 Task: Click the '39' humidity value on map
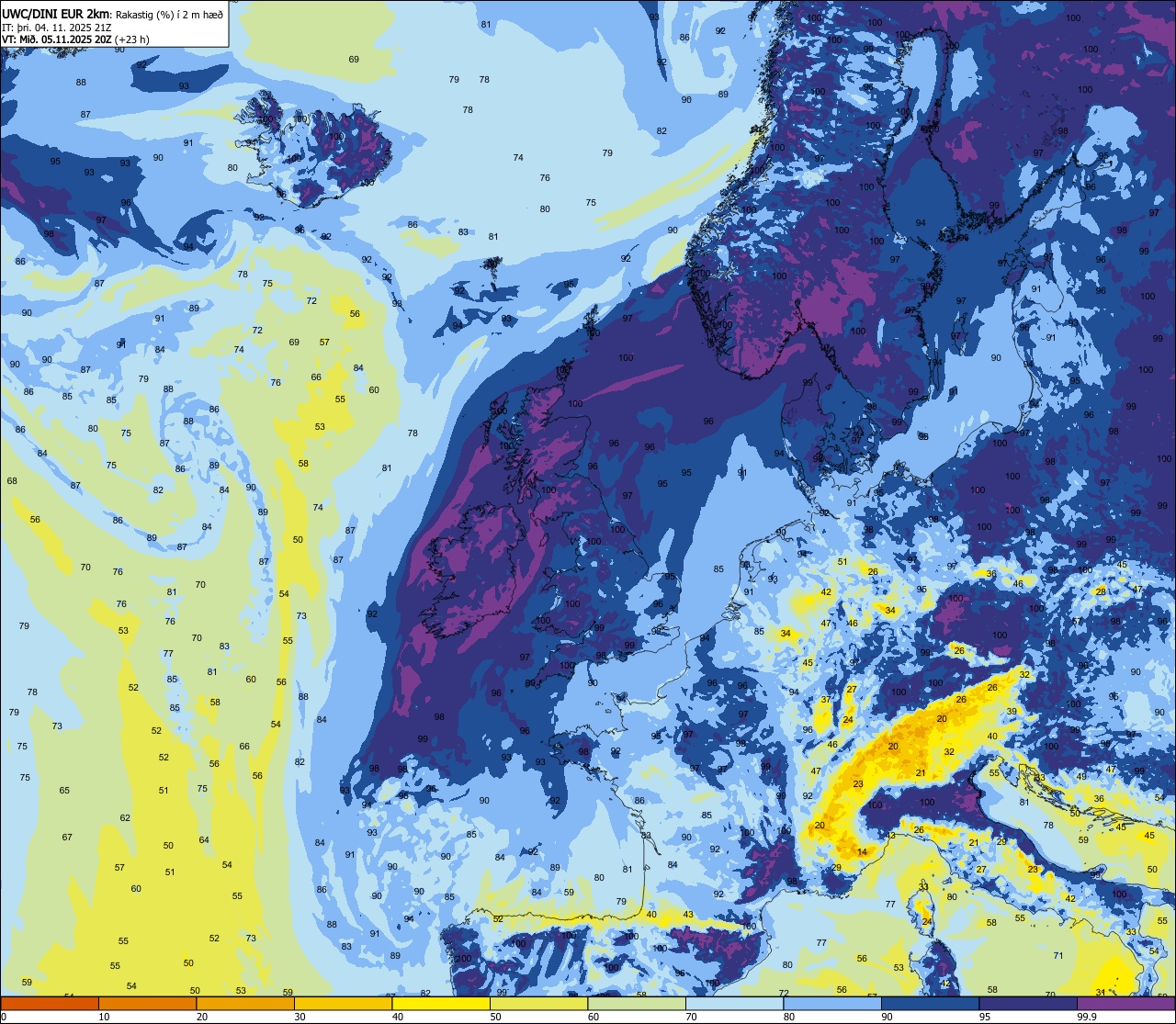(x=1012, y=712)
